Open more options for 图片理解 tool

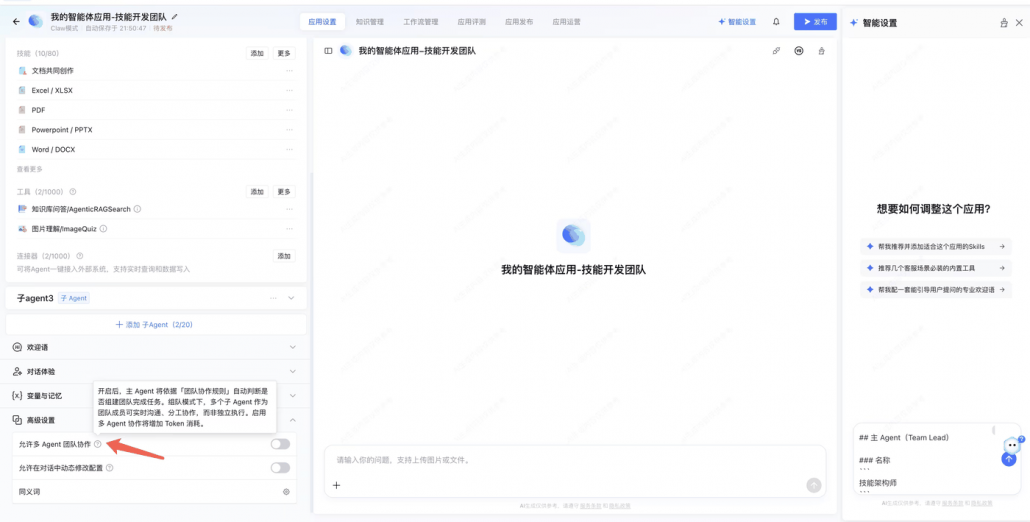(289, 228)
